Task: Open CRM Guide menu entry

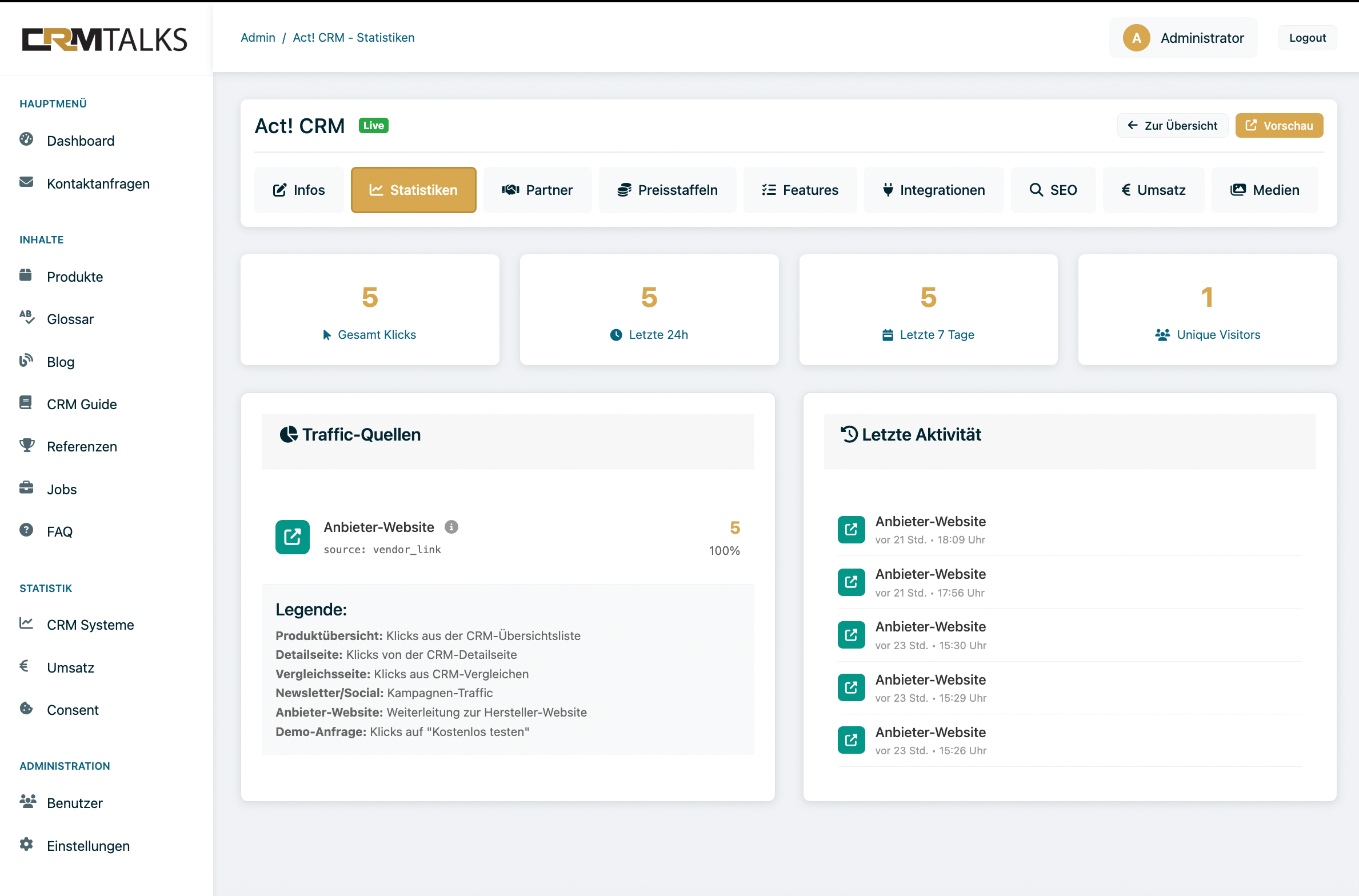Action: point(82,405)
